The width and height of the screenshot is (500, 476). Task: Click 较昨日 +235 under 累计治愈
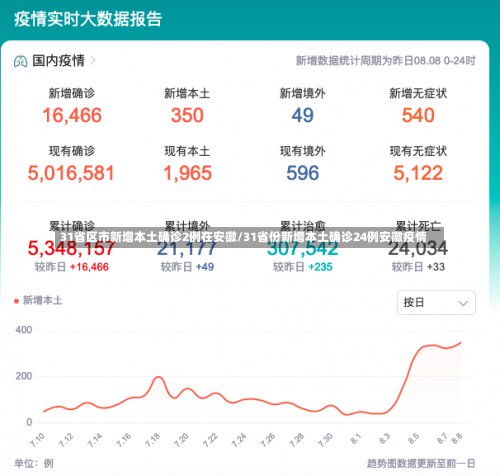(x=302, y=267)
